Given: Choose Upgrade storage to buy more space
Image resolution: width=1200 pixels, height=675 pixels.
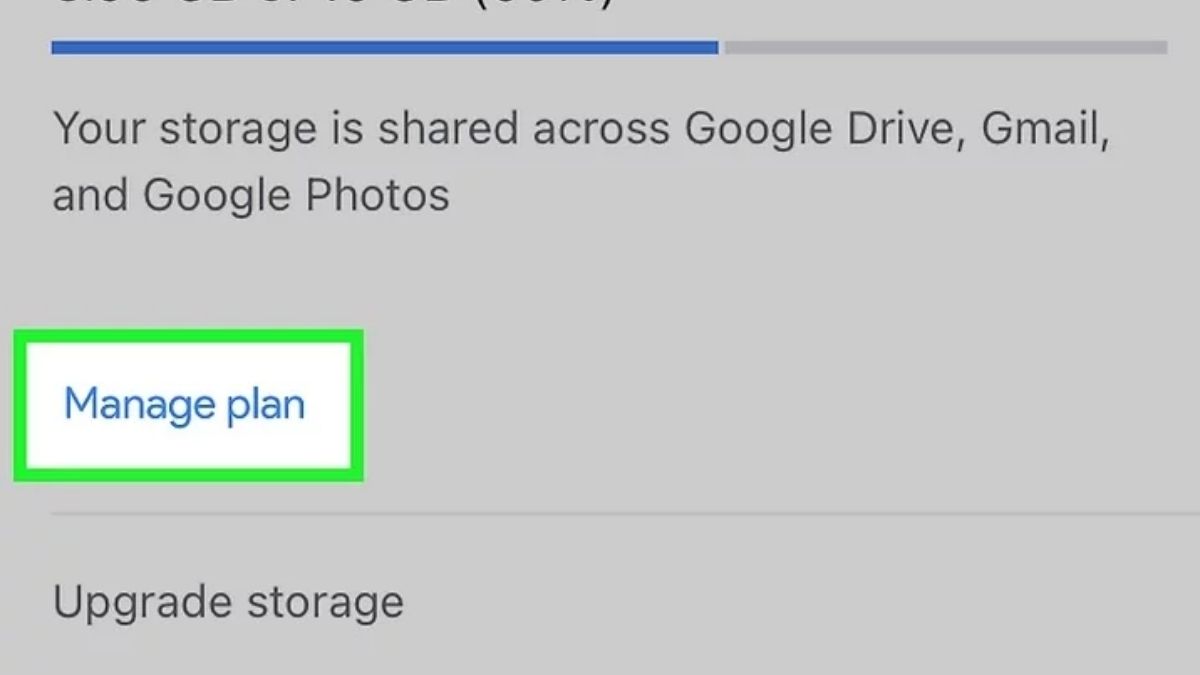Looking at the screenshot, I should (x=230, y=601).
